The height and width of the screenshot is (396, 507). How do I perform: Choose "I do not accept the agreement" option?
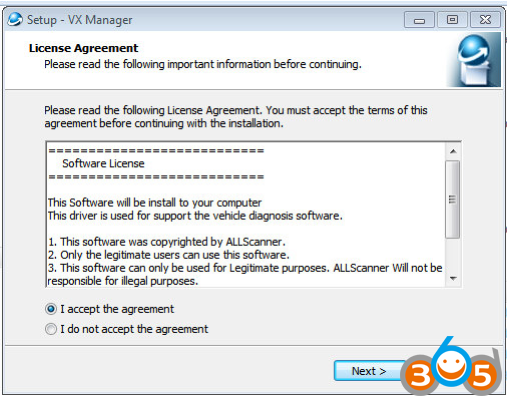point(51,329)
